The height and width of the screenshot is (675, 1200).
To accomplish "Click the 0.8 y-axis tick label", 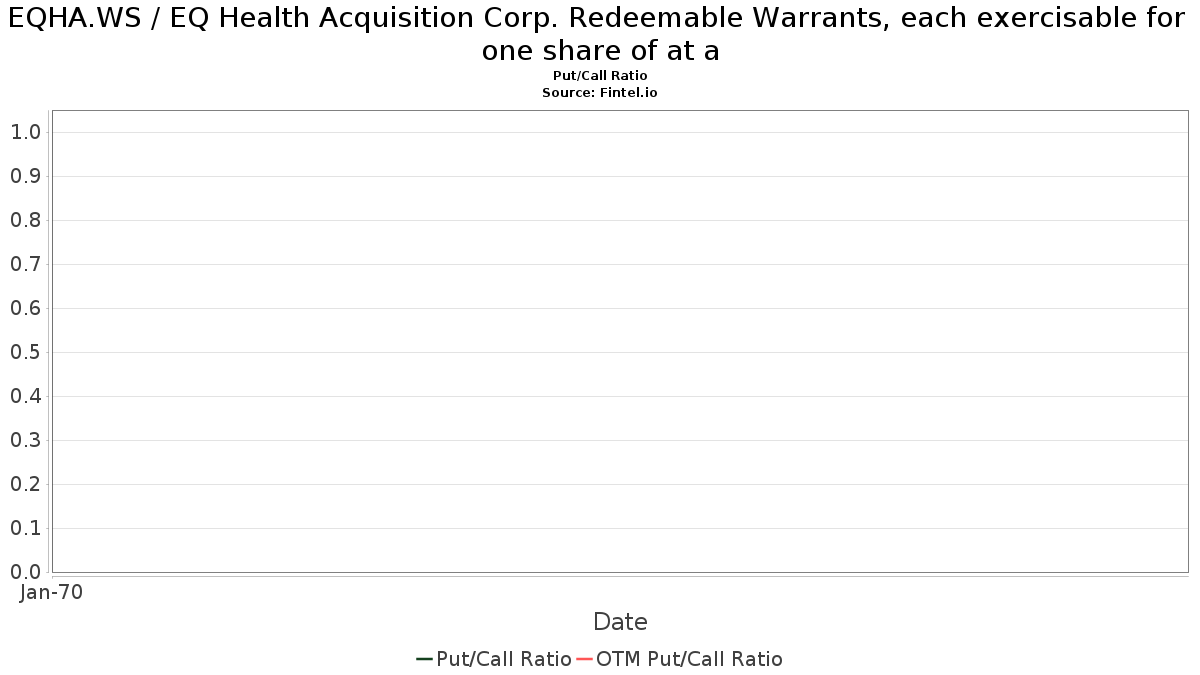I will [25, 220].
